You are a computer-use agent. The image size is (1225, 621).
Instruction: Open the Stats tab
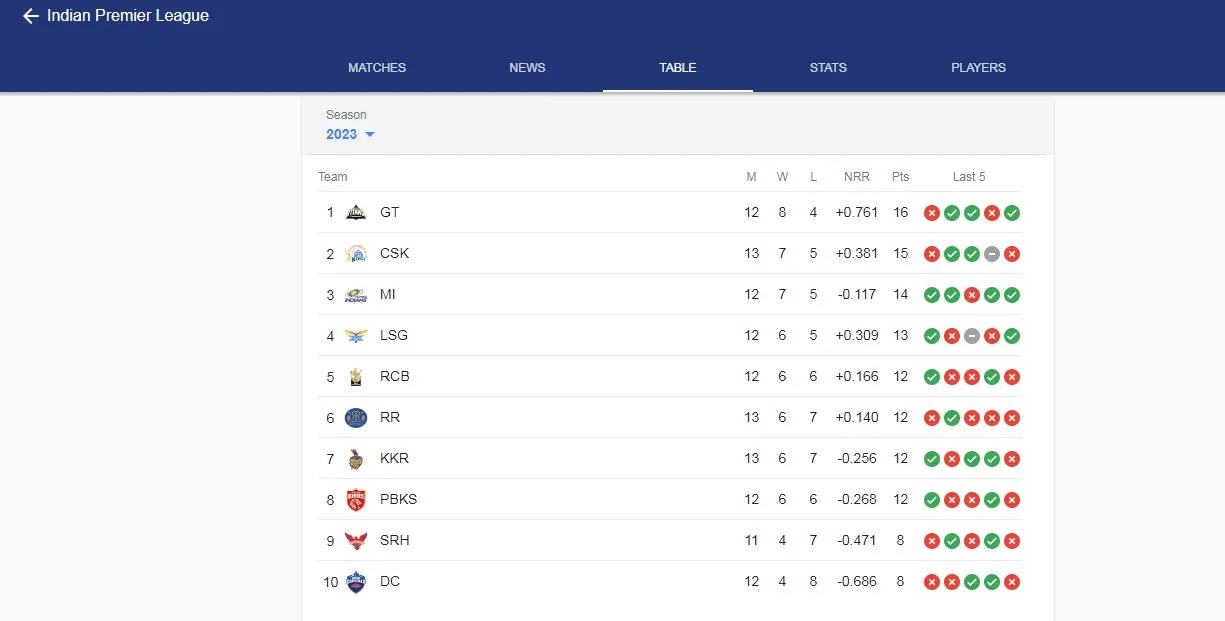[x=828, y=68]
